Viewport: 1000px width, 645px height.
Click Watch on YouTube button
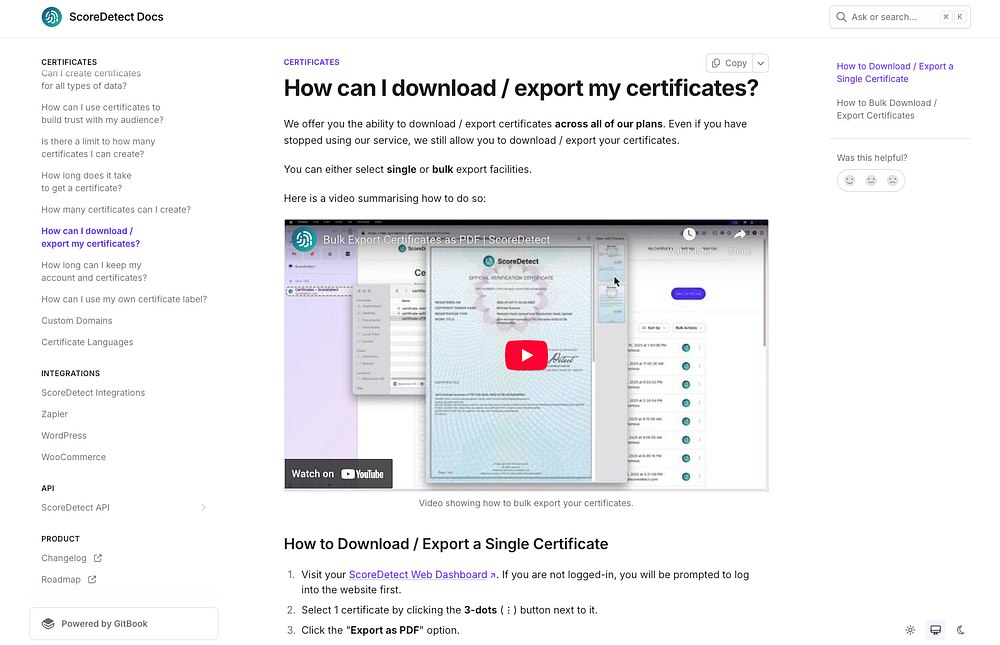338,473
